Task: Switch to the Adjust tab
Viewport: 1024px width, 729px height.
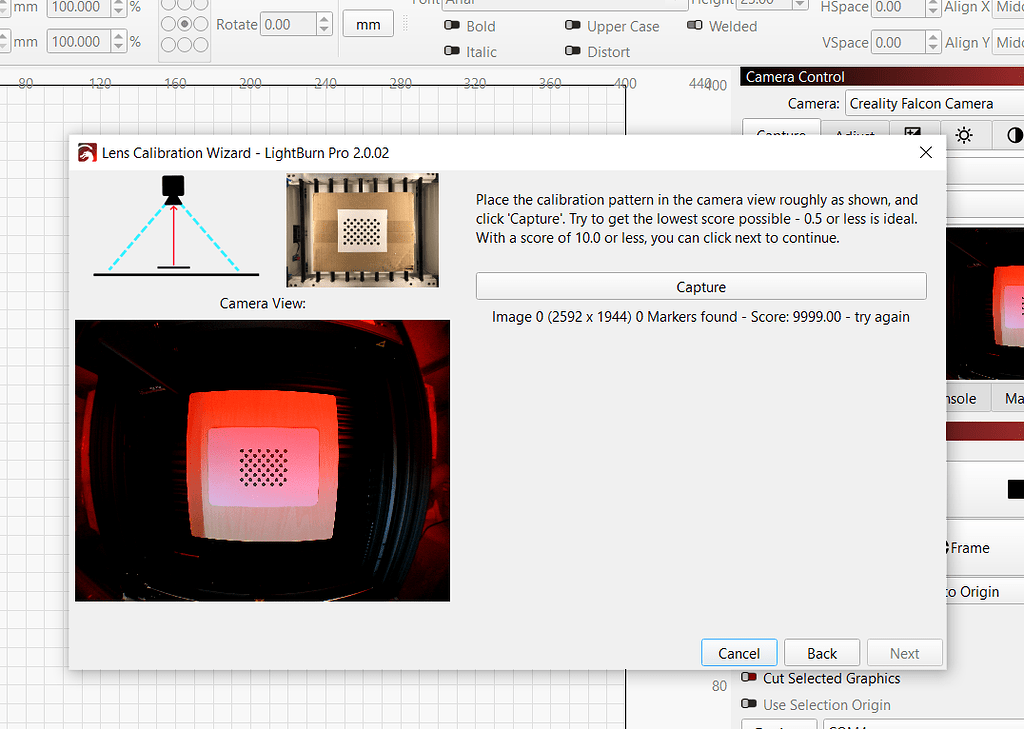Action: (855, 131)
